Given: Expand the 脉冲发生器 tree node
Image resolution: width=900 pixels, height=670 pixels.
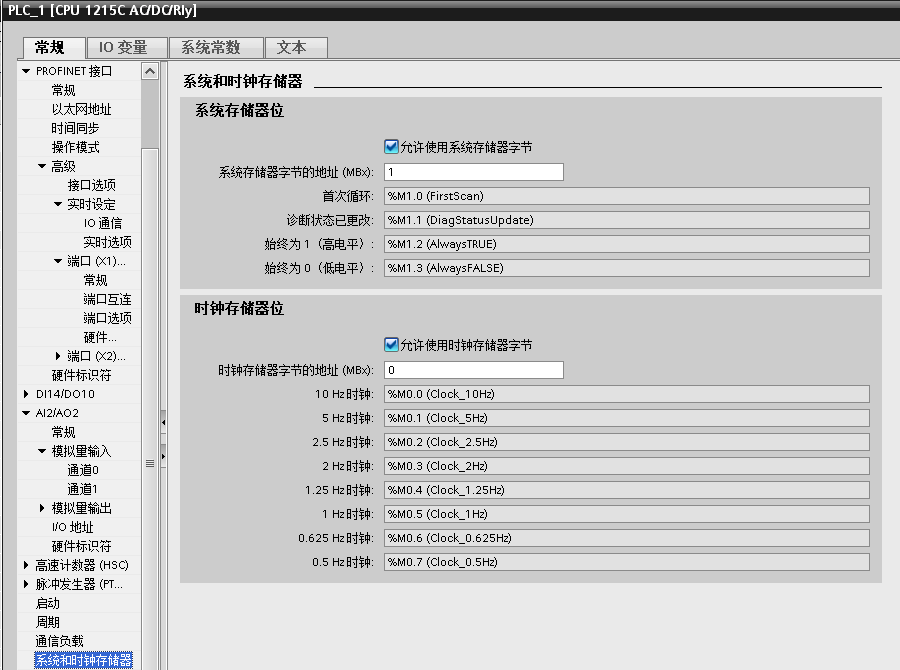Looking at the screenshot, I should coord(26,584).
